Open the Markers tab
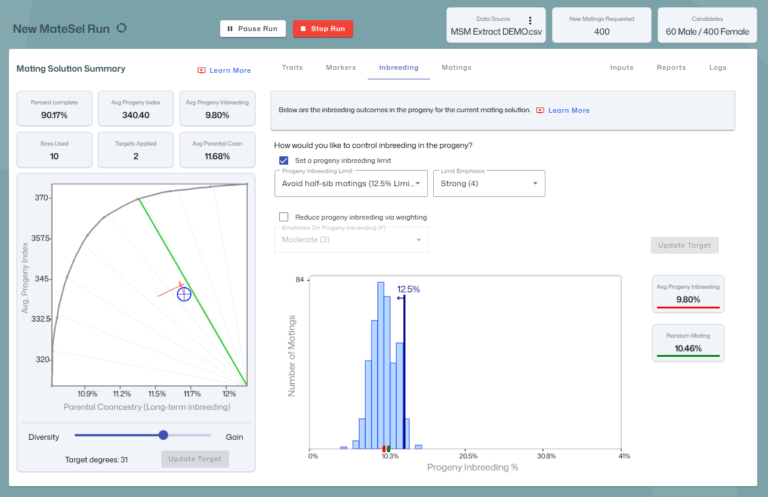 [341, 68]
